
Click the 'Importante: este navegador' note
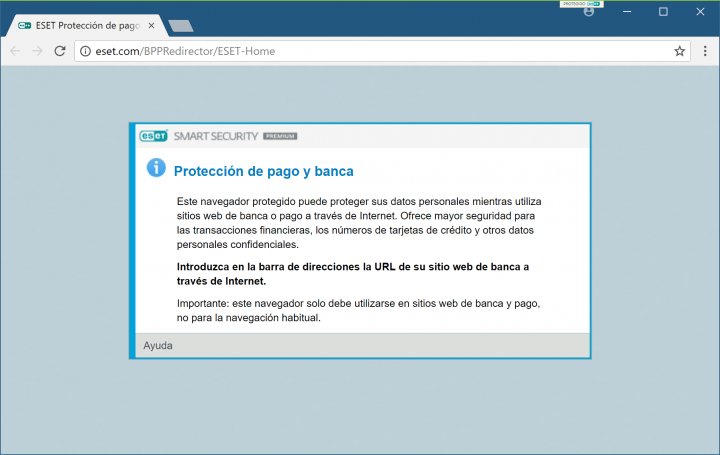click(358, 311)
